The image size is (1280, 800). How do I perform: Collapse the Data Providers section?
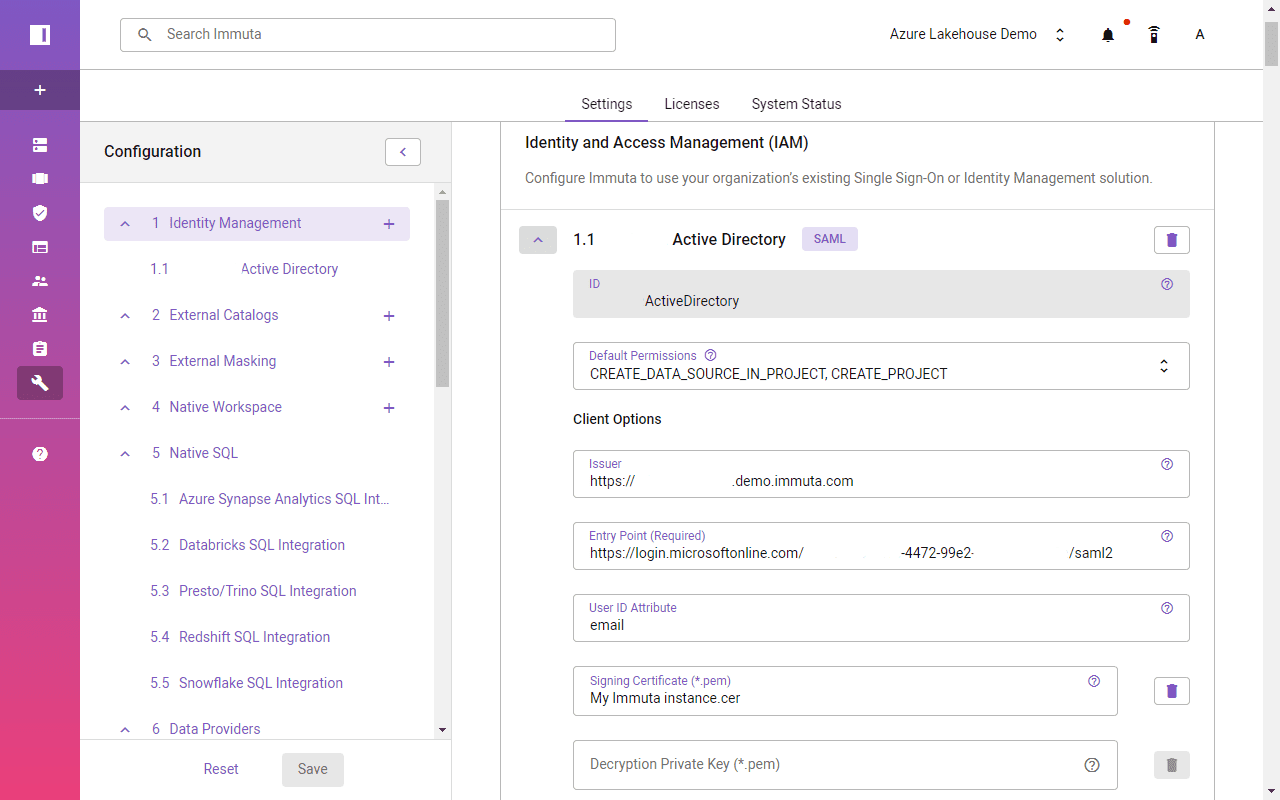pos(125,730)
